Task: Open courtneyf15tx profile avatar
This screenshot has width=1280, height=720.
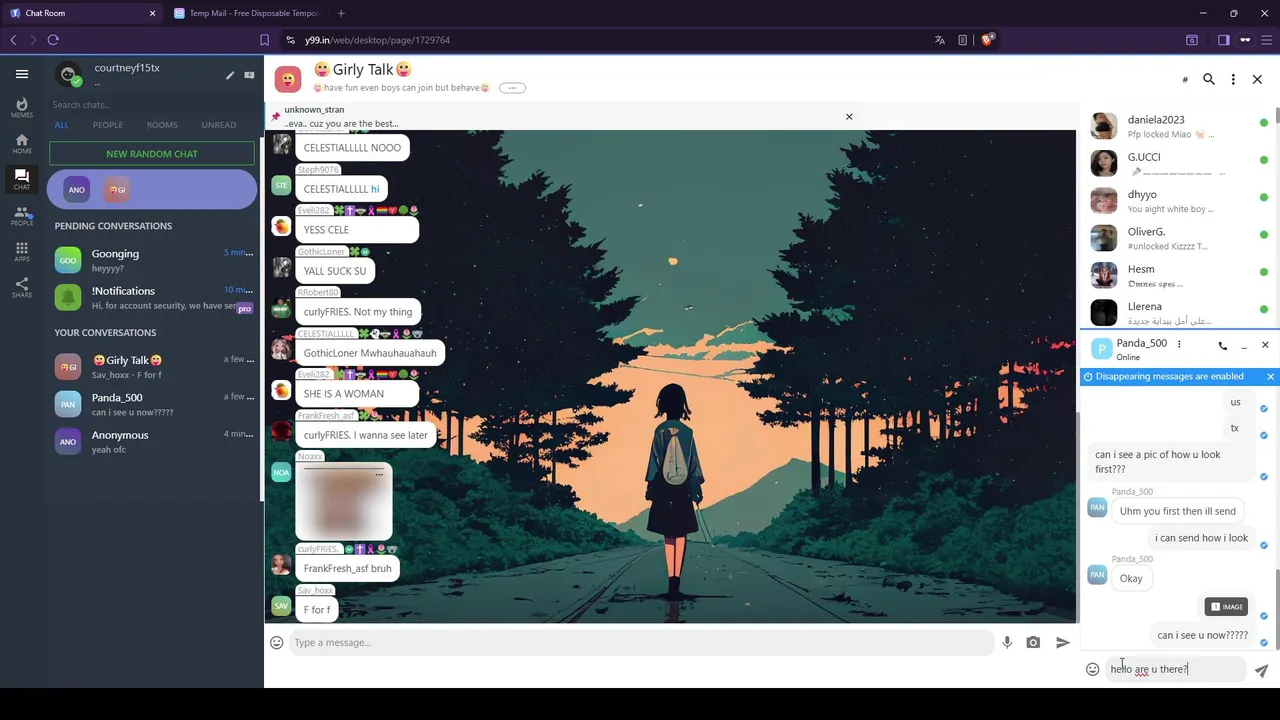Action: click(69, 75)
